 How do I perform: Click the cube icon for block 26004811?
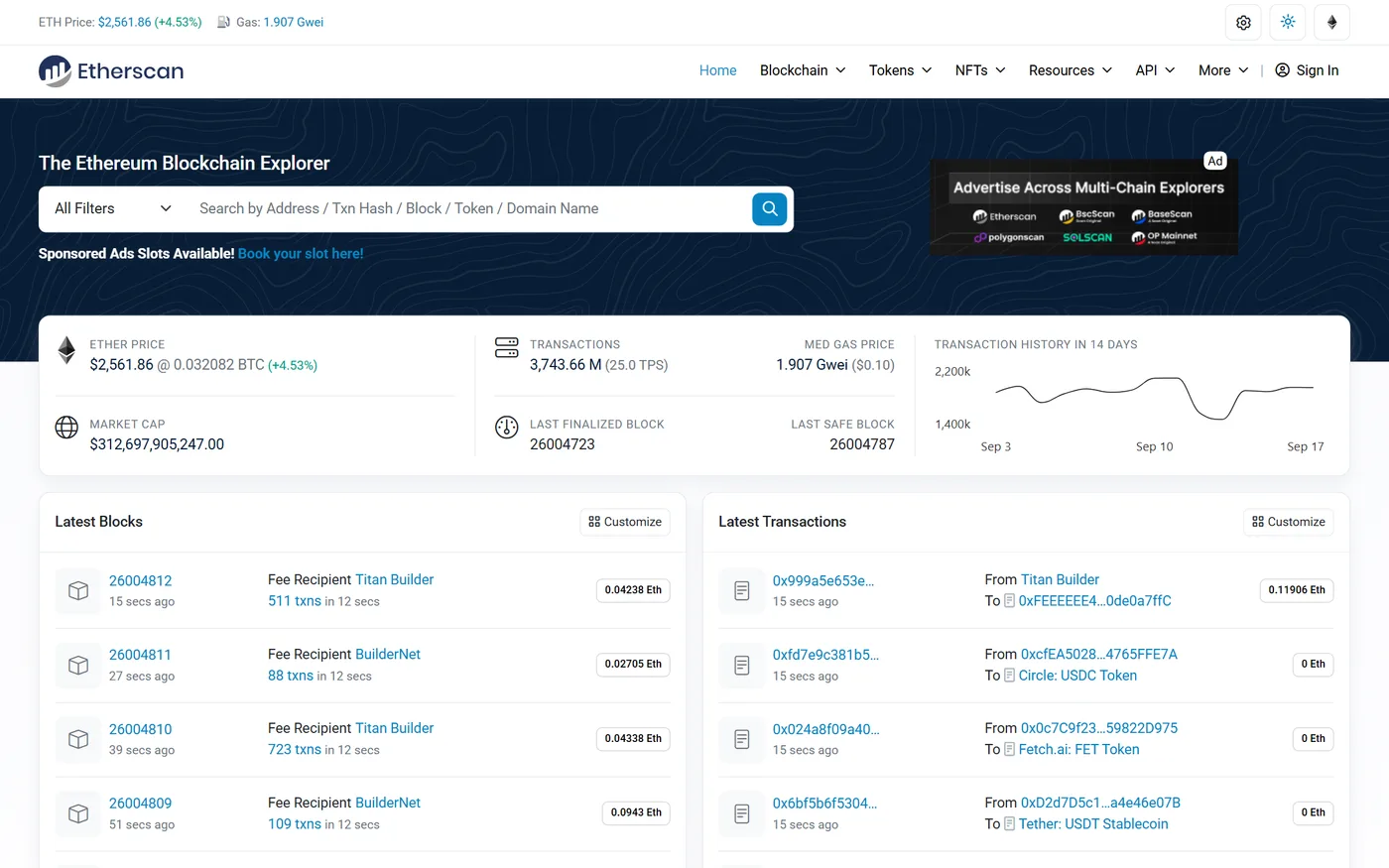[x=78, y=665]
